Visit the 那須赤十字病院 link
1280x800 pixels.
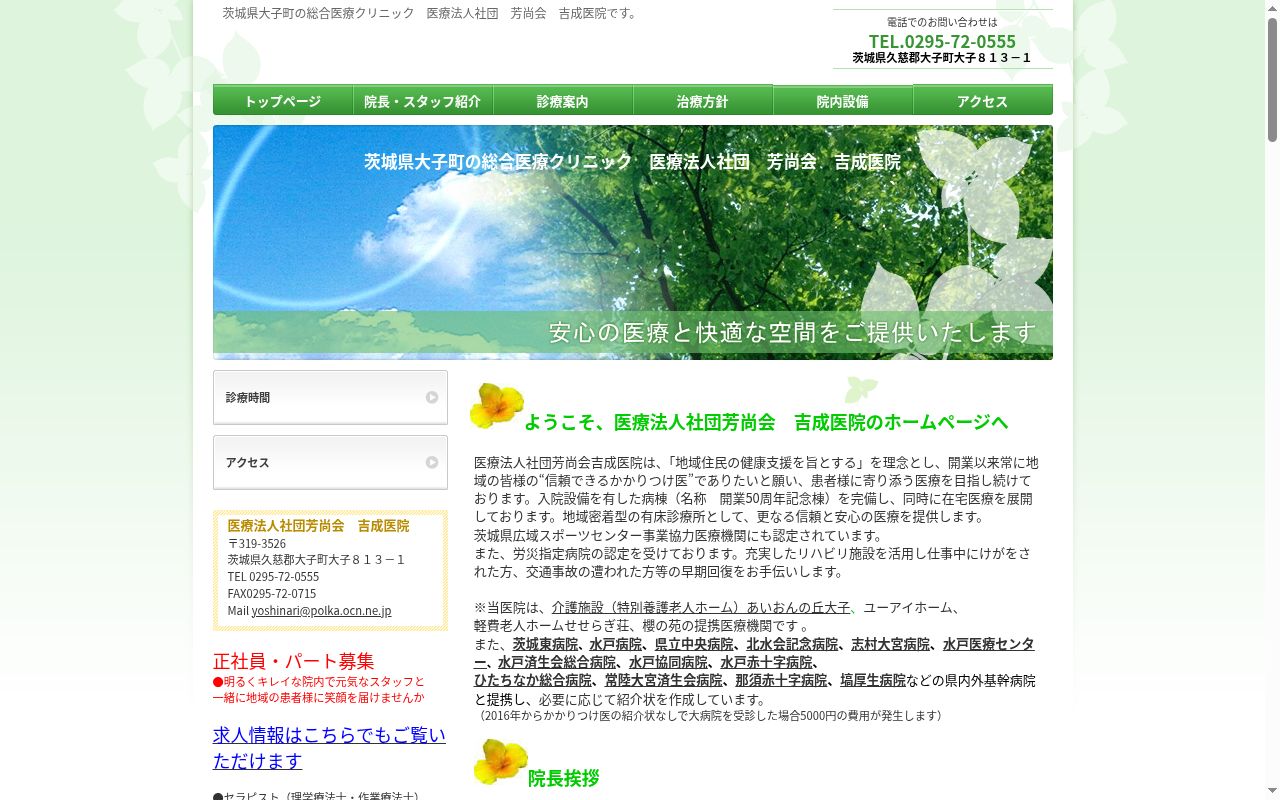(x=781, y=680)
